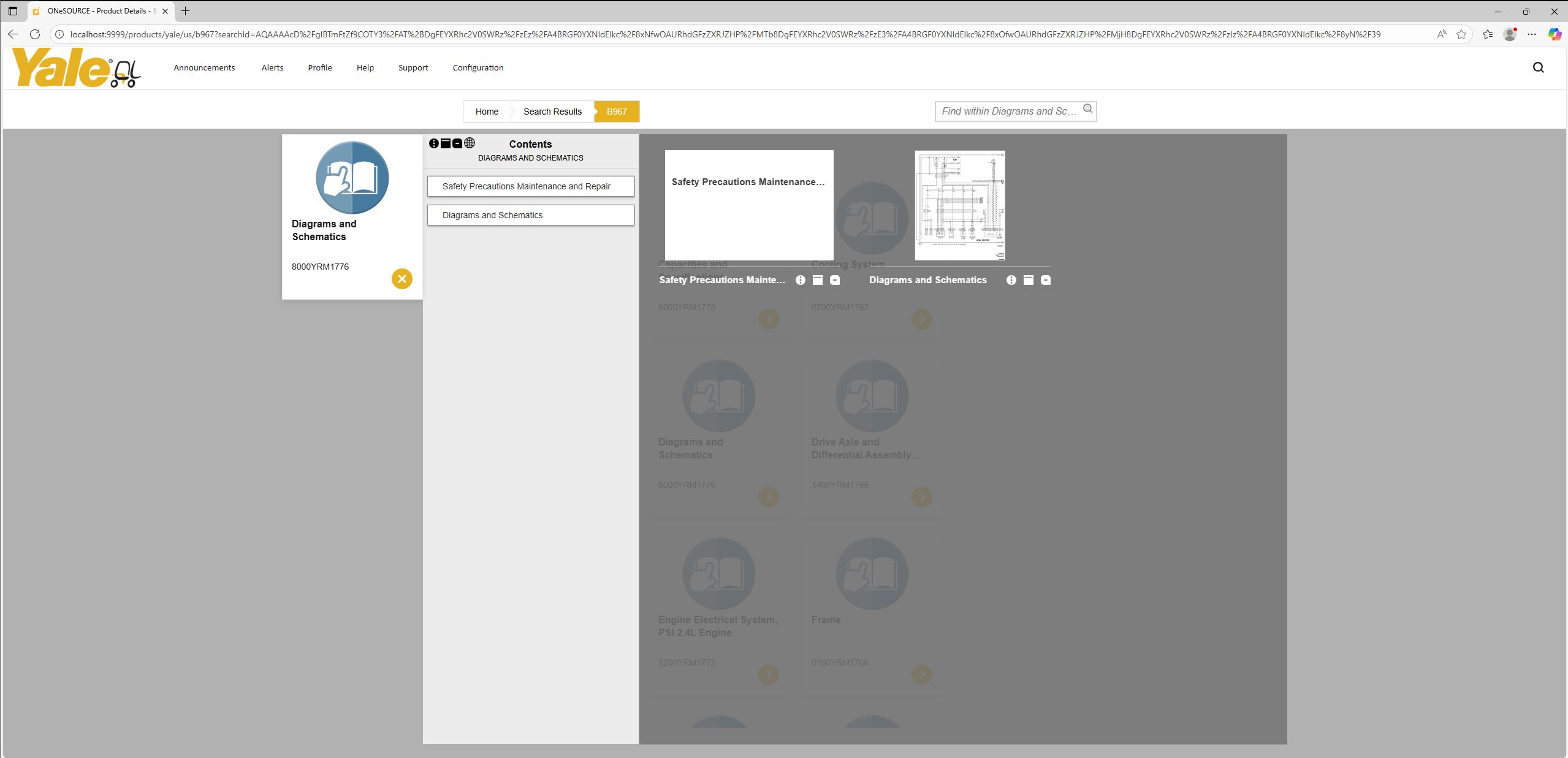Toggle the save icon beside Safety Precautions Mainte...
This screenshot has width=1568, height=758.
835,280
